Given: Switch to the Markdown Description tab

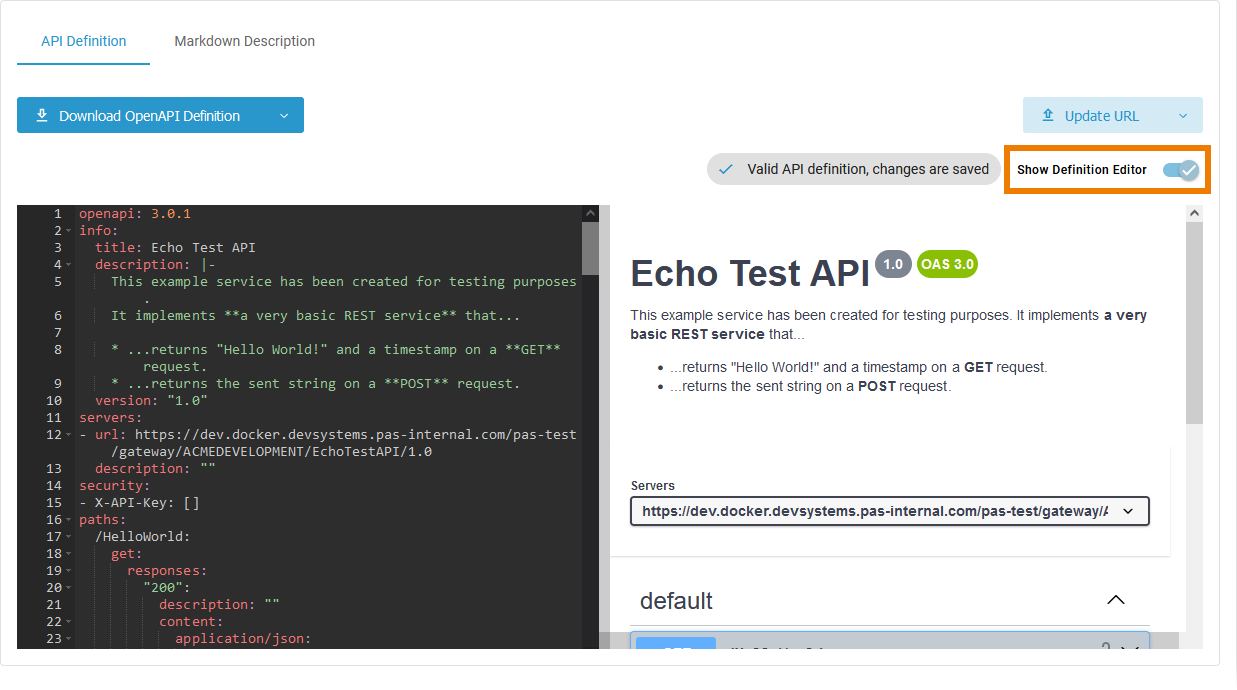Looking at the screenshot, I should point(244,41).
